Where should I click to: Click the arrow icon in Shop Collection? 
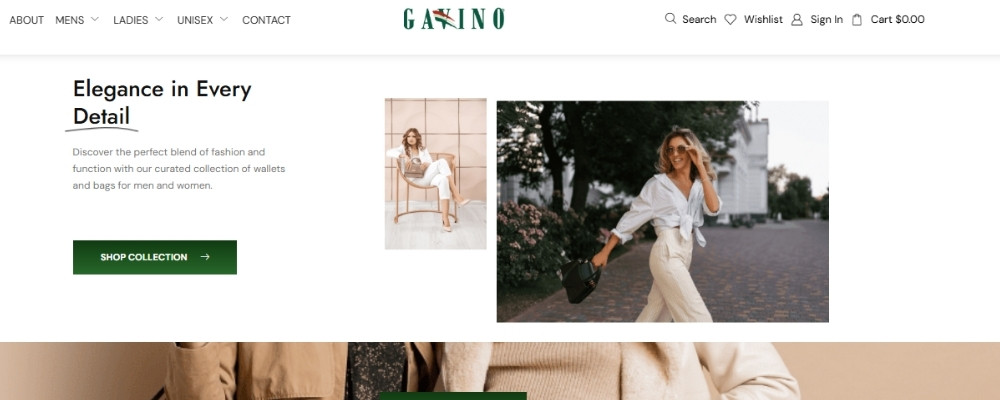pyautogui.click(x=205, y=257)
